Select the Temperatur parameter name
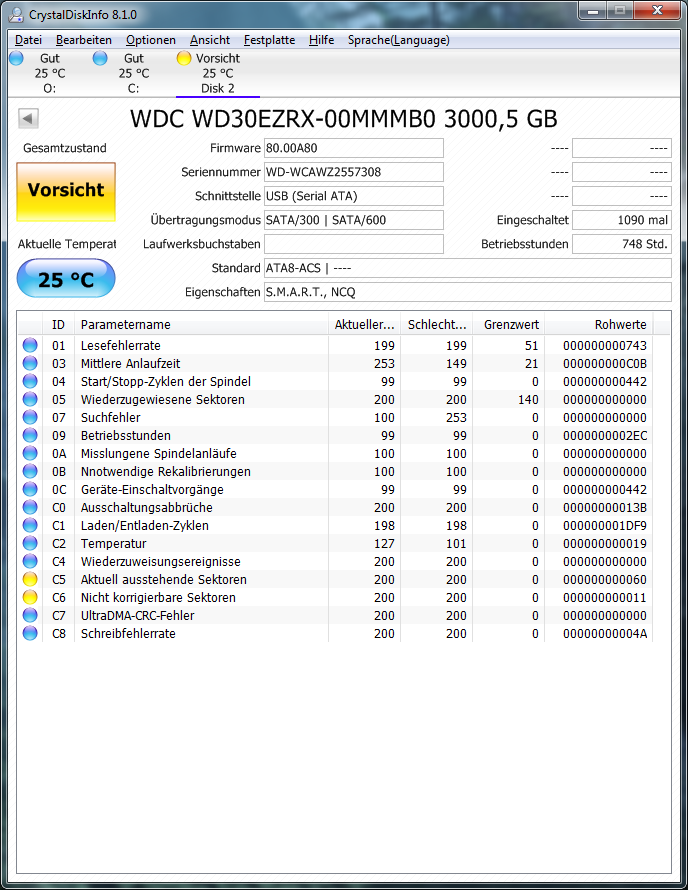Viewport: 688px width, 890px height. (x=114, y=544)
